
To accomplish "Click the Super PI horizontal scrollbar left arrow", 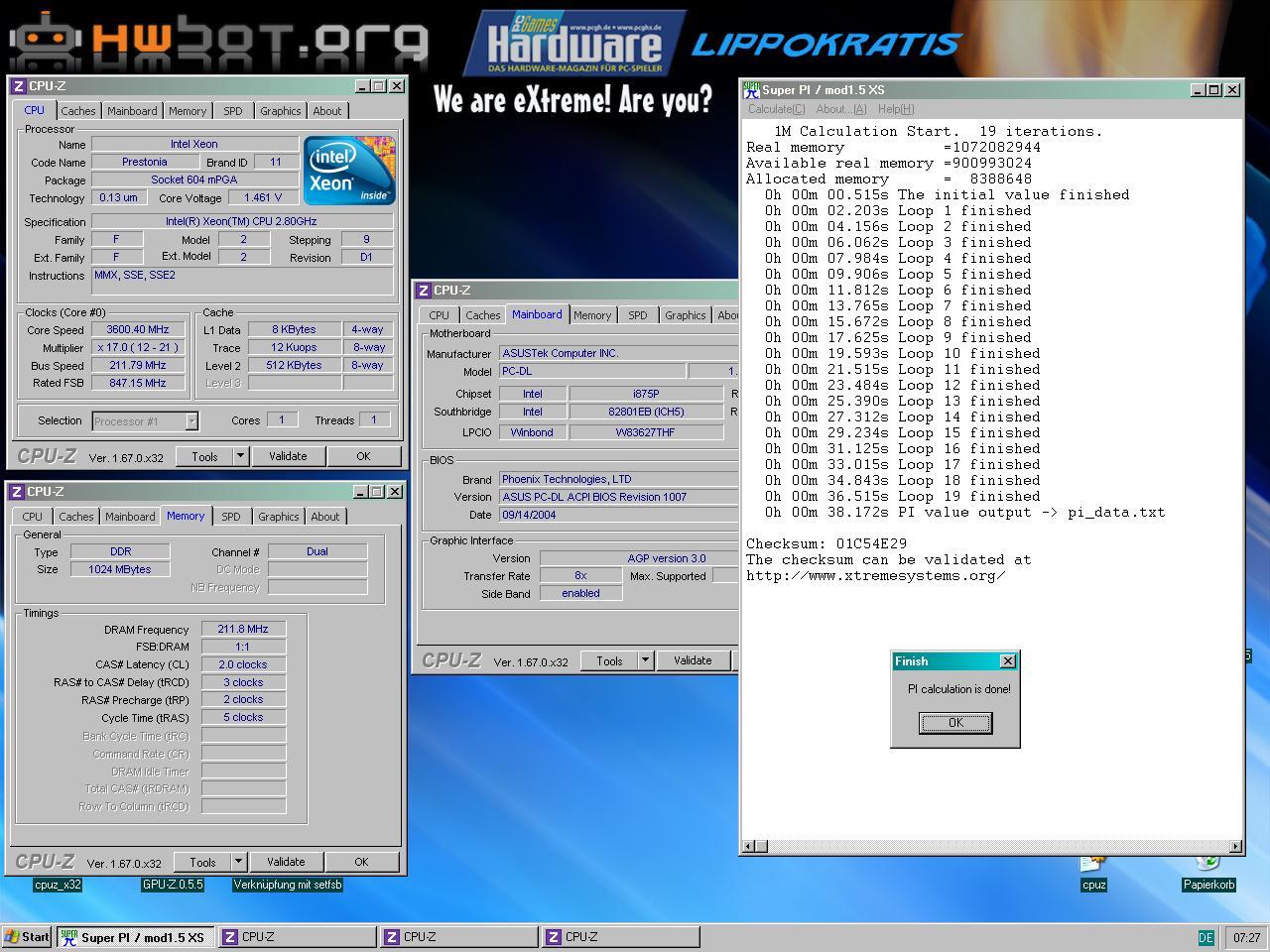I will pyautogui.click(x=749, y=846).
